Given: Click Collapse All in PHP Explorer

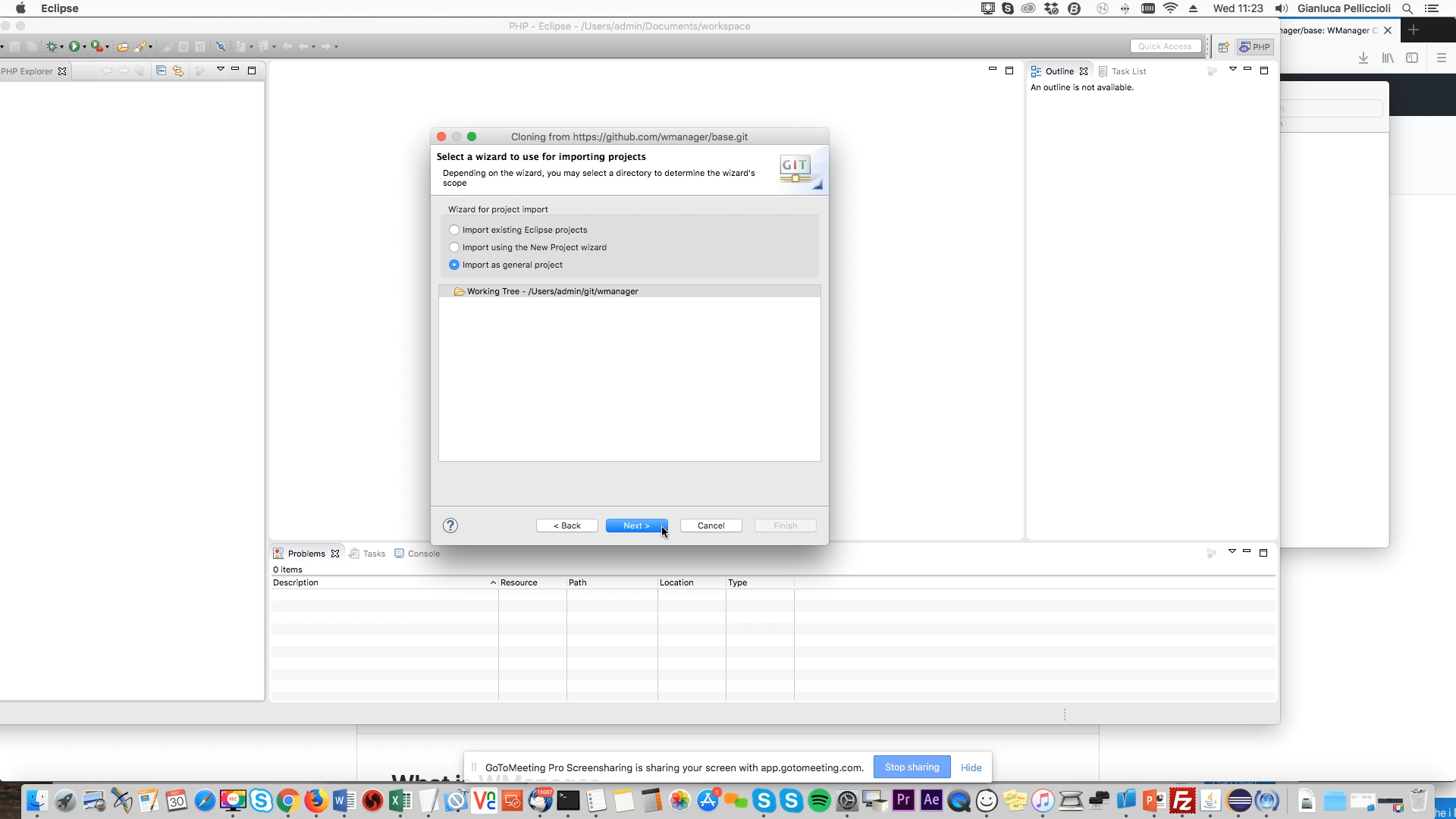Looking at the screenshot, I should tap(161, 71).
